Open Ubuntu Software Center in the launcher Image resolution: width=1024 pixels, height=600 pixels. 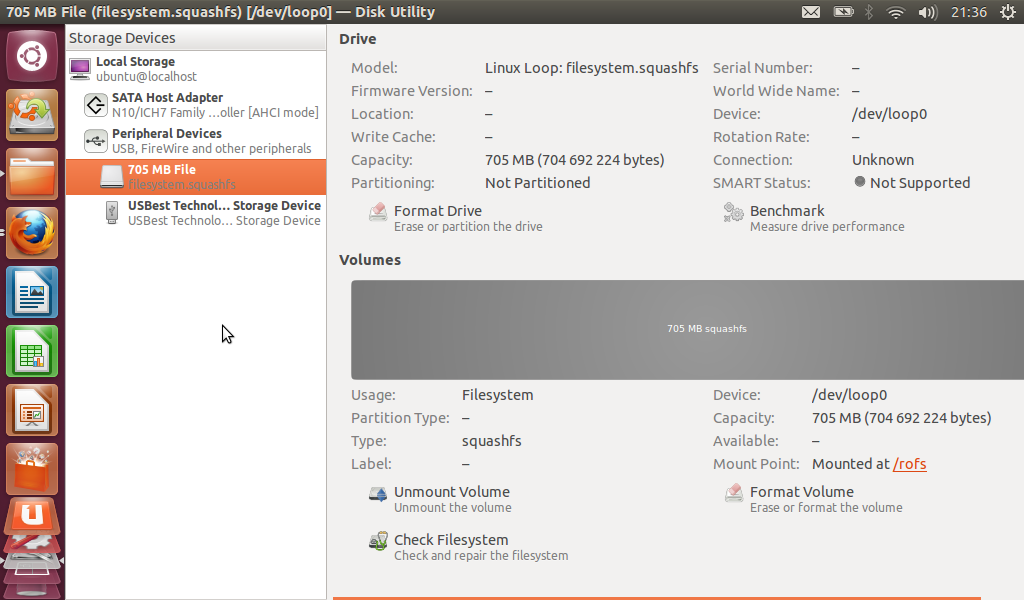32,469
